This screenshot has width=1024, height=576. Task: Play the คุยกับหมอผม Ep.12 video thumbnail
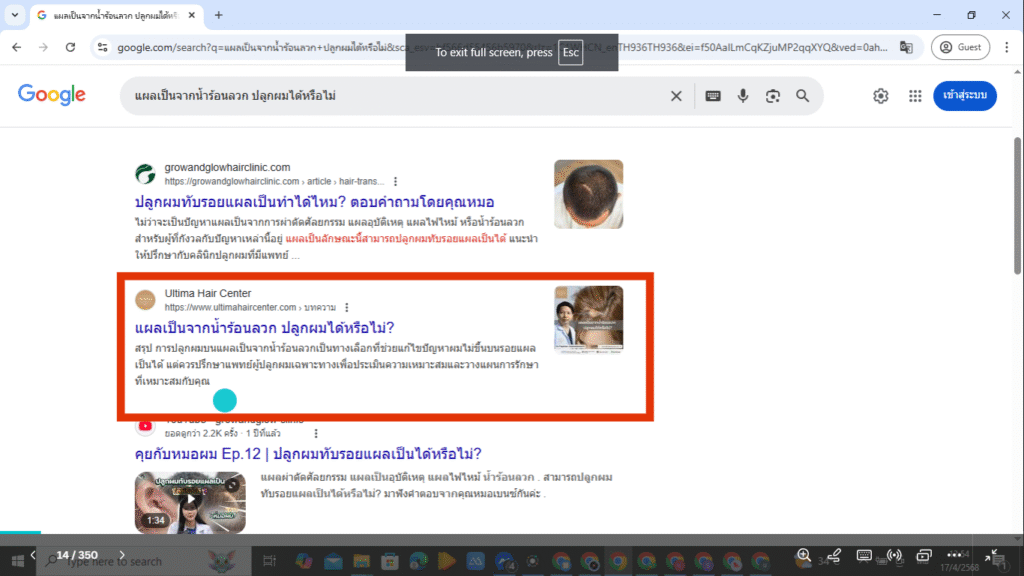pyautogui.click(x=190, y=501)
